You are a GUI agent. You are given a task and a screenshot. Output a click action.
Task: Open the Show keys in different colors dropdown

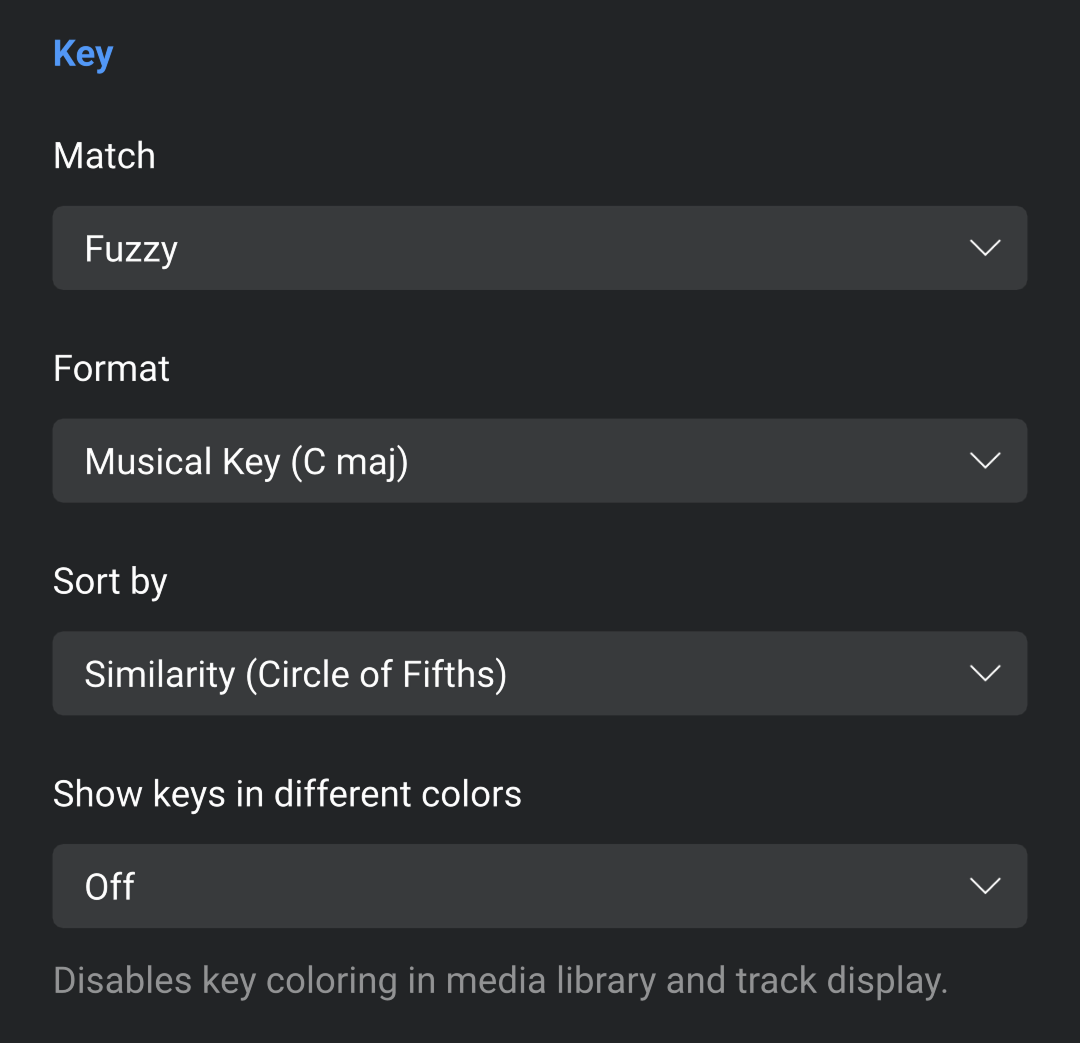[539, 886]
